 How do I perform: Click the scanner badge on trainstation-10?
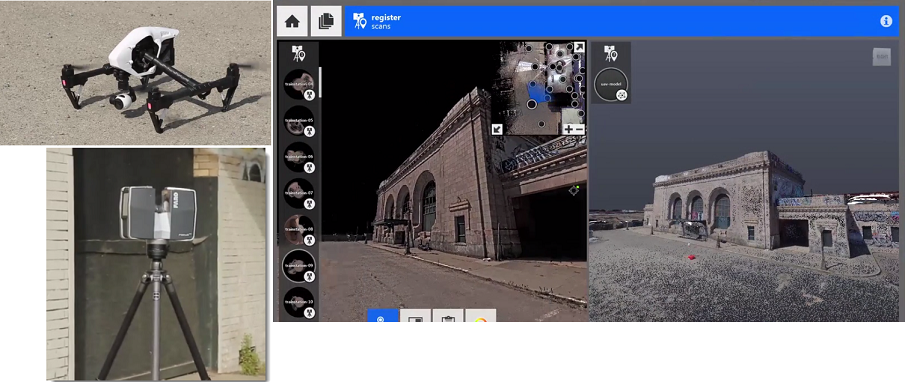tap(309, 313)
